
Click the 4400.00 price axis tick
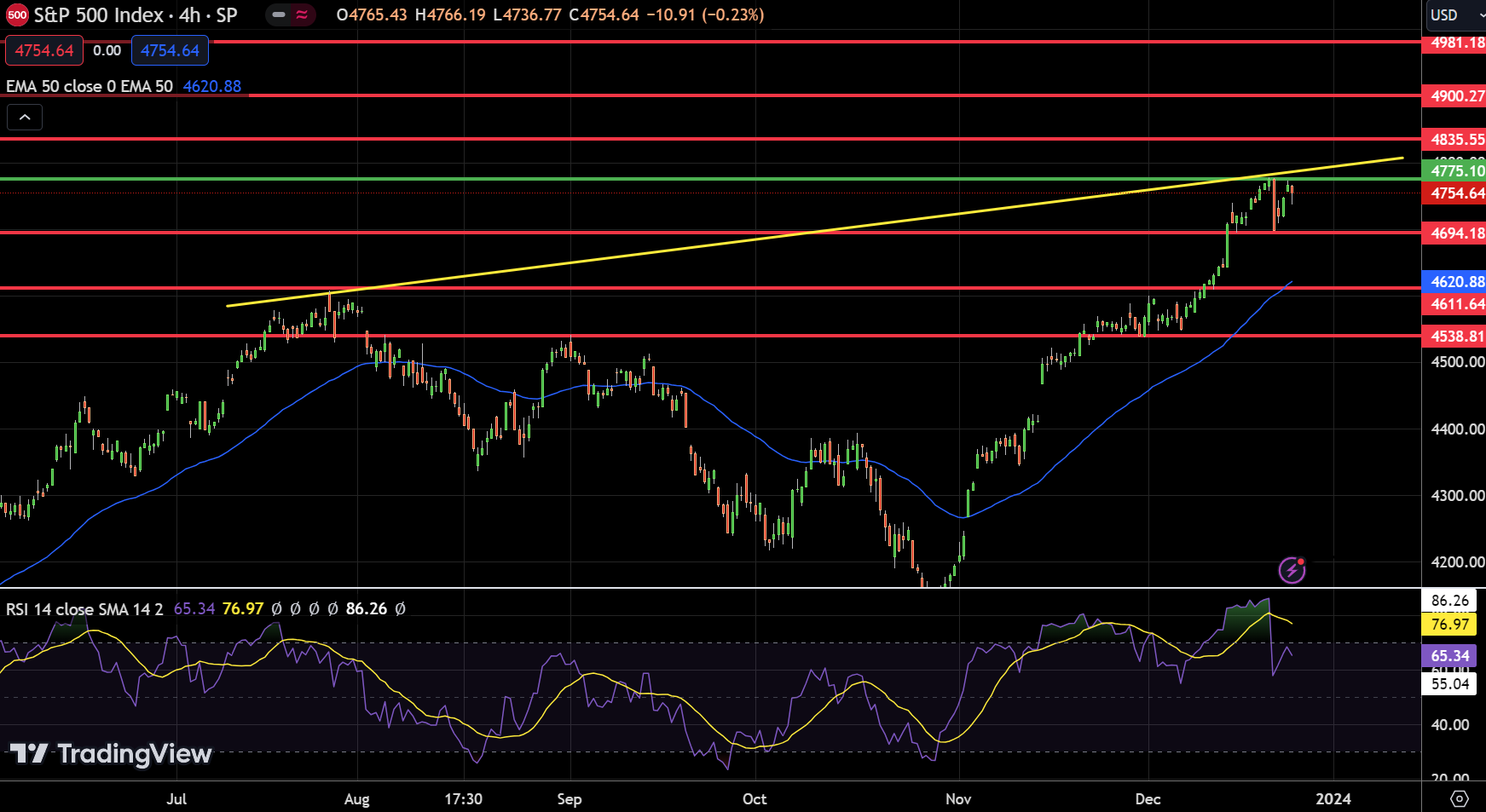1457,429
